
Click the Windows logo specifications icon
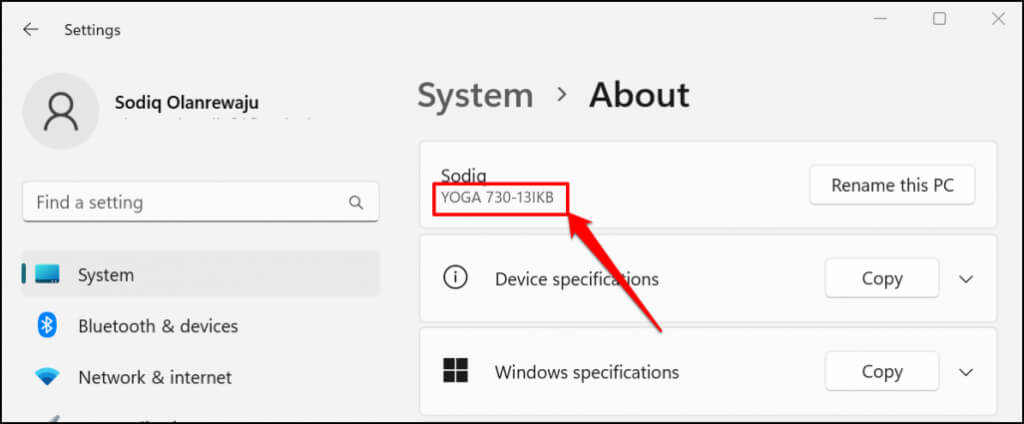coord(455,371)
